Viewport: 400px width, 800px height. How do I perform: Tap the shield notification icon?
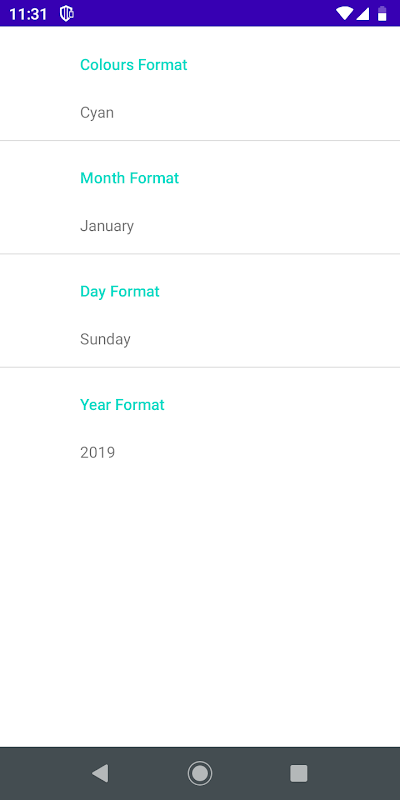click(66, 14)
